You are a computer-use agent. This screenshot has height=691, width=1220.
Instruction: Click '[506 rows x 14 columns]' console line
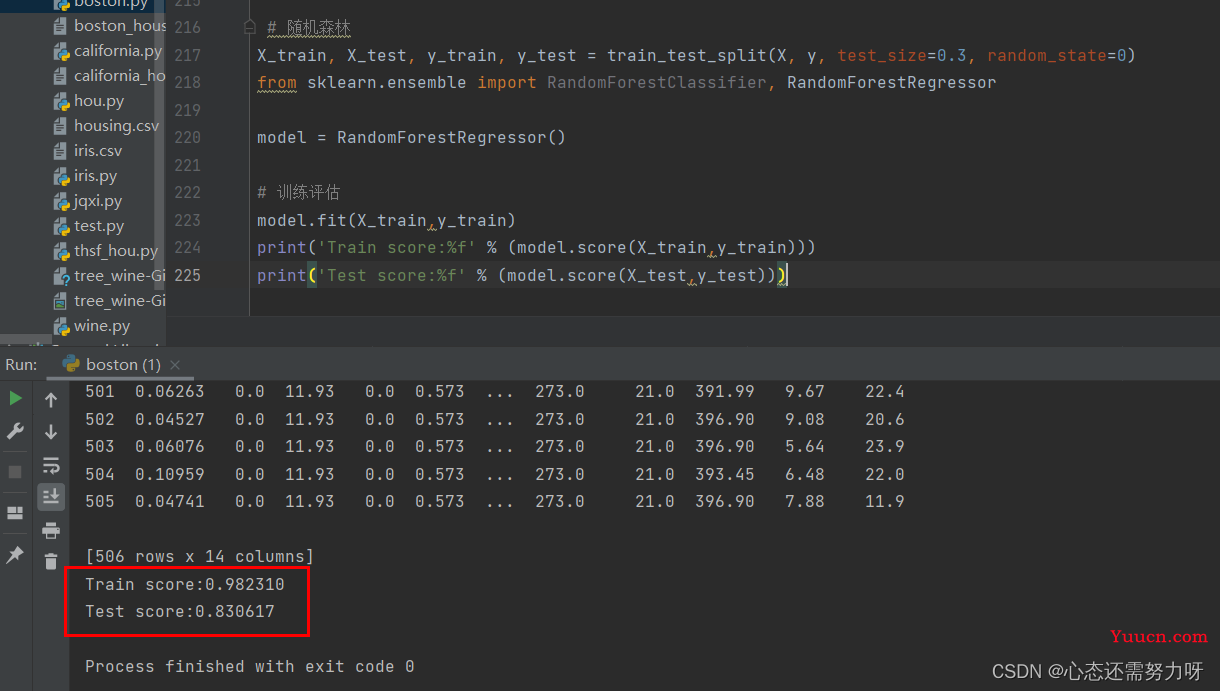pos(200,556)
